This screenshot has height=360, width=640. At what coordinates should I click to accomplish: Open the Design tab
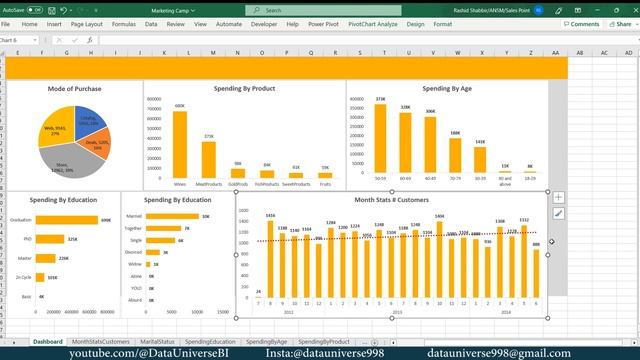click(416, 24)
